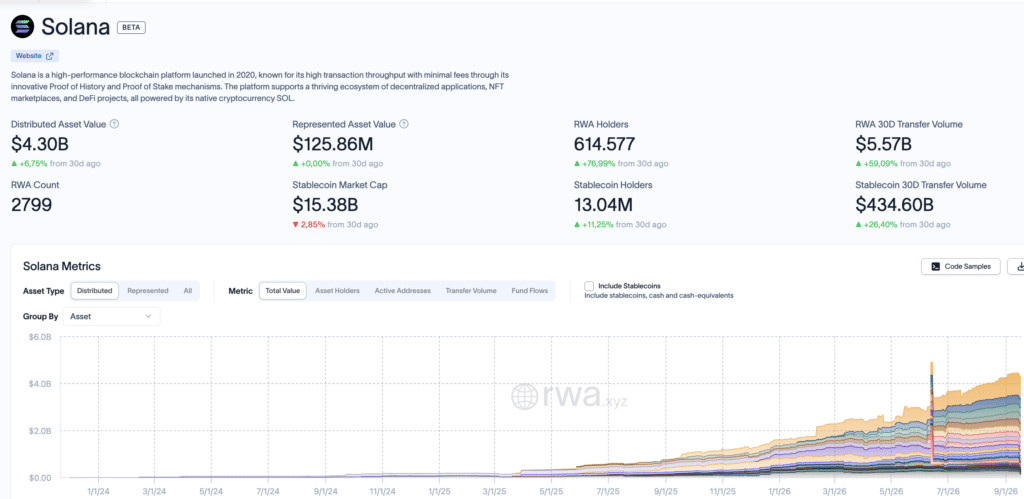Click the 2799 RWA count value

[31, 204]
